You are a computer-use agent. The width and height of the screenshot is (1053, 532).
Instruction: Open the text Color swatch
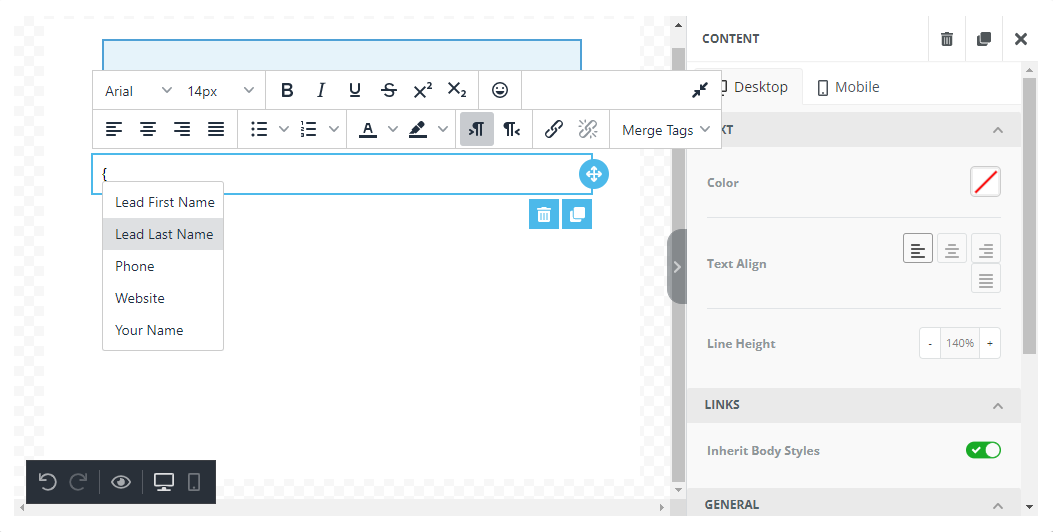985,182
